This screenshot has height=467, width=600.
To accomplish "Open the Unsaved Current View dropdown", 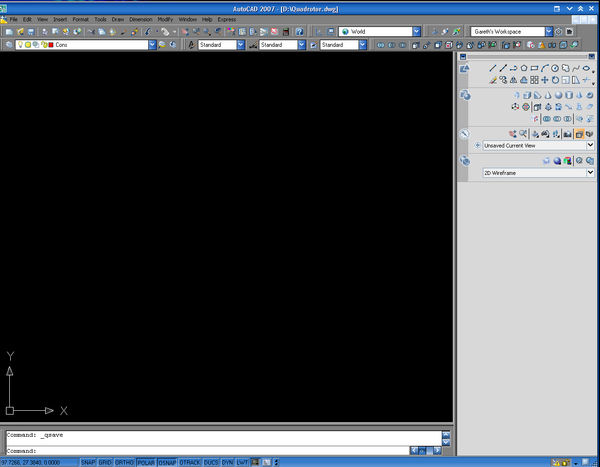I will pyautogui.click(x=538, y=145).
